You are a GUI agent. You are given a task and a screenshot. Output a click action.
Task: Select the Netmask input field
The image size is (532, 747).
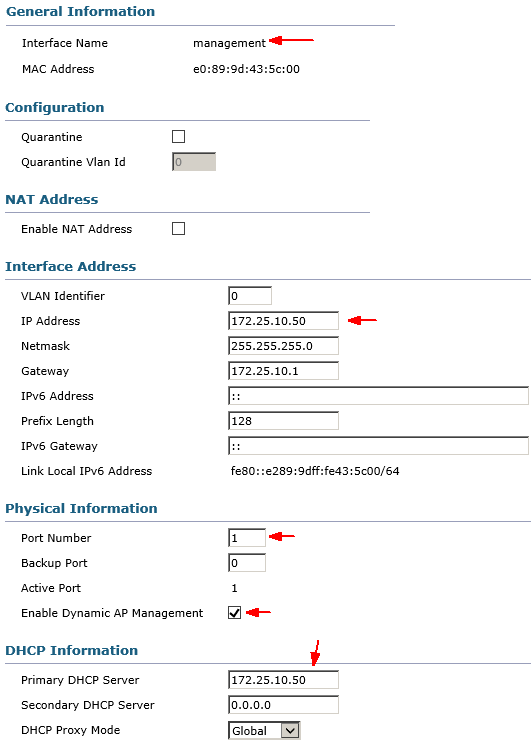[x=283, y=346]
